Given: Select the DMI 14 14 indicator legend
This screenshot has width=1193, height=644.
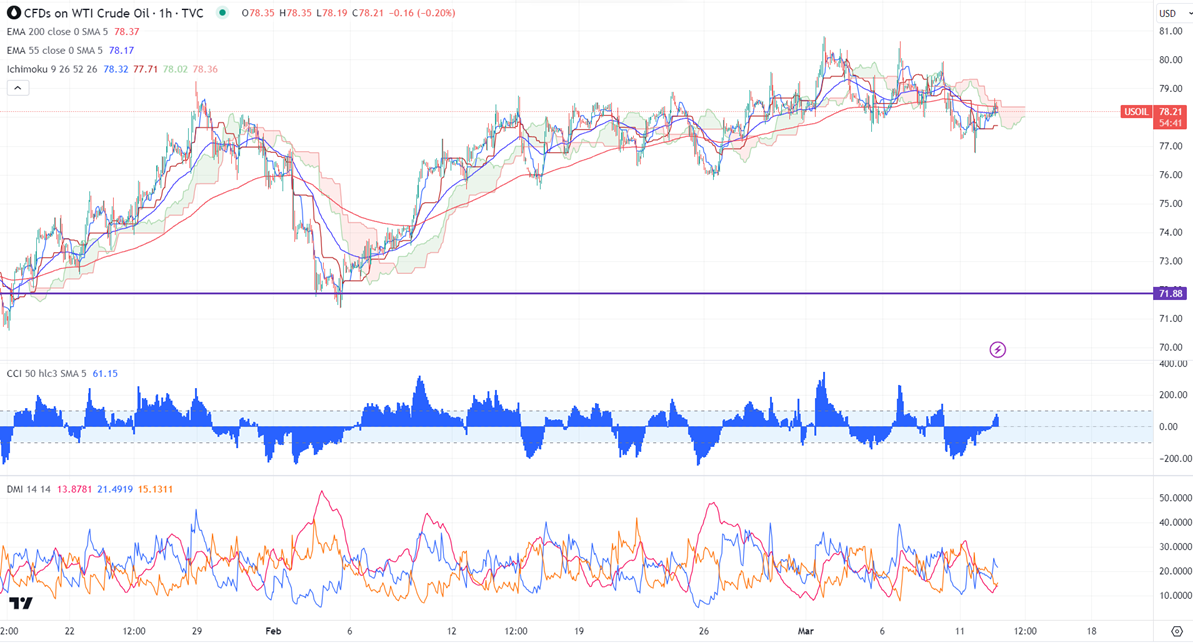Looking at the screenshot, I should 28,489.
